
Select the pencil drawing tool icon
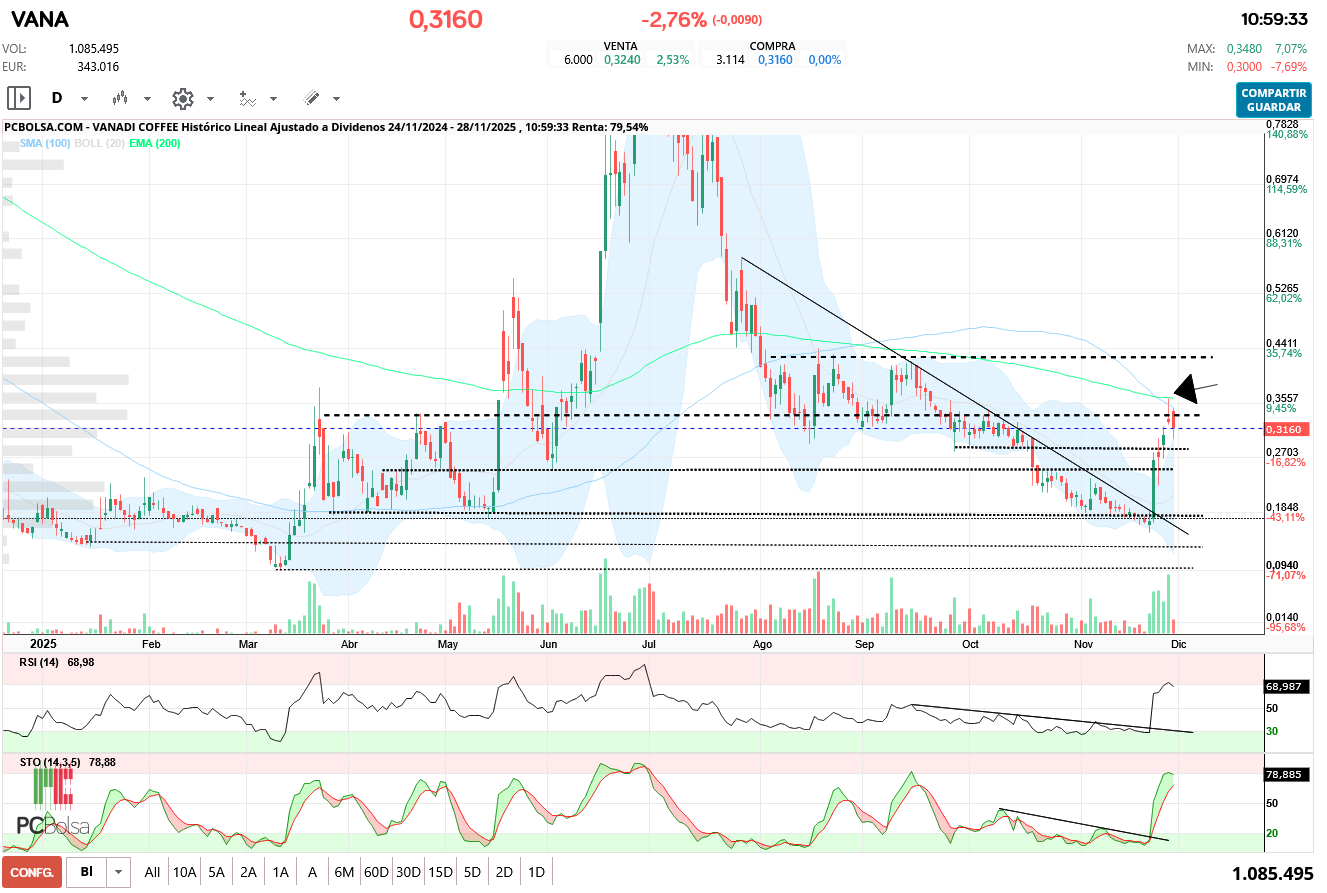click(x=311, y=98)
